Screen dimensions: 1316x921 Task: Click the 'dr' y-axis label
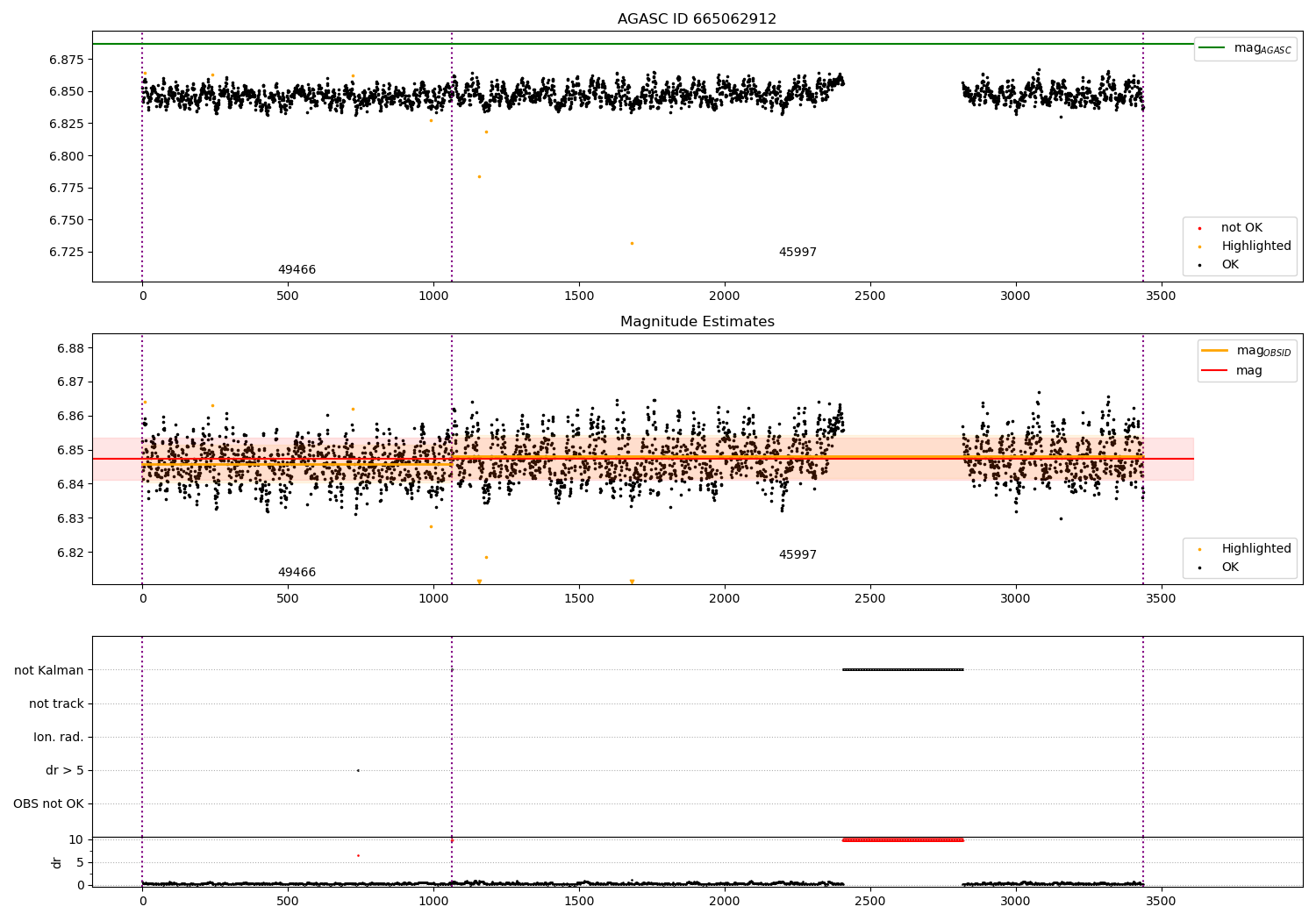tap(57, 862)
